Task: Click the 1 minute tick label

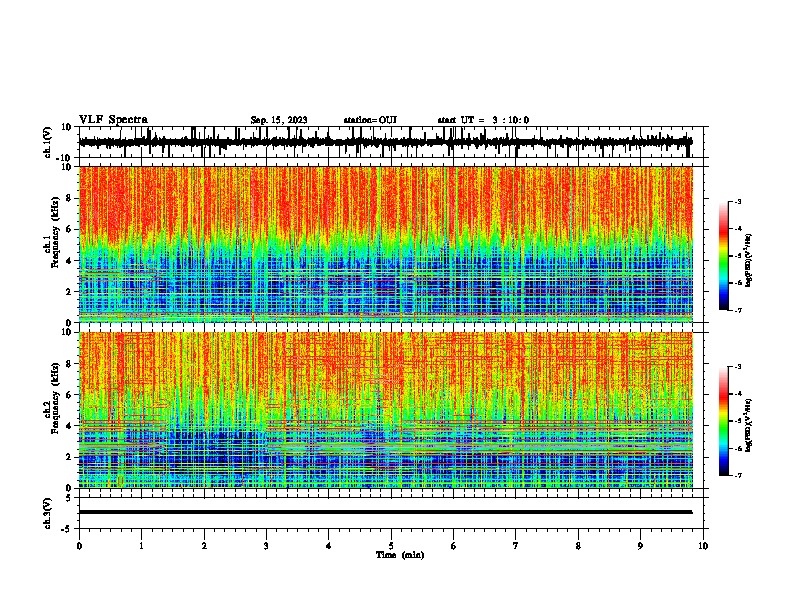Action: (x=141, y=546)
